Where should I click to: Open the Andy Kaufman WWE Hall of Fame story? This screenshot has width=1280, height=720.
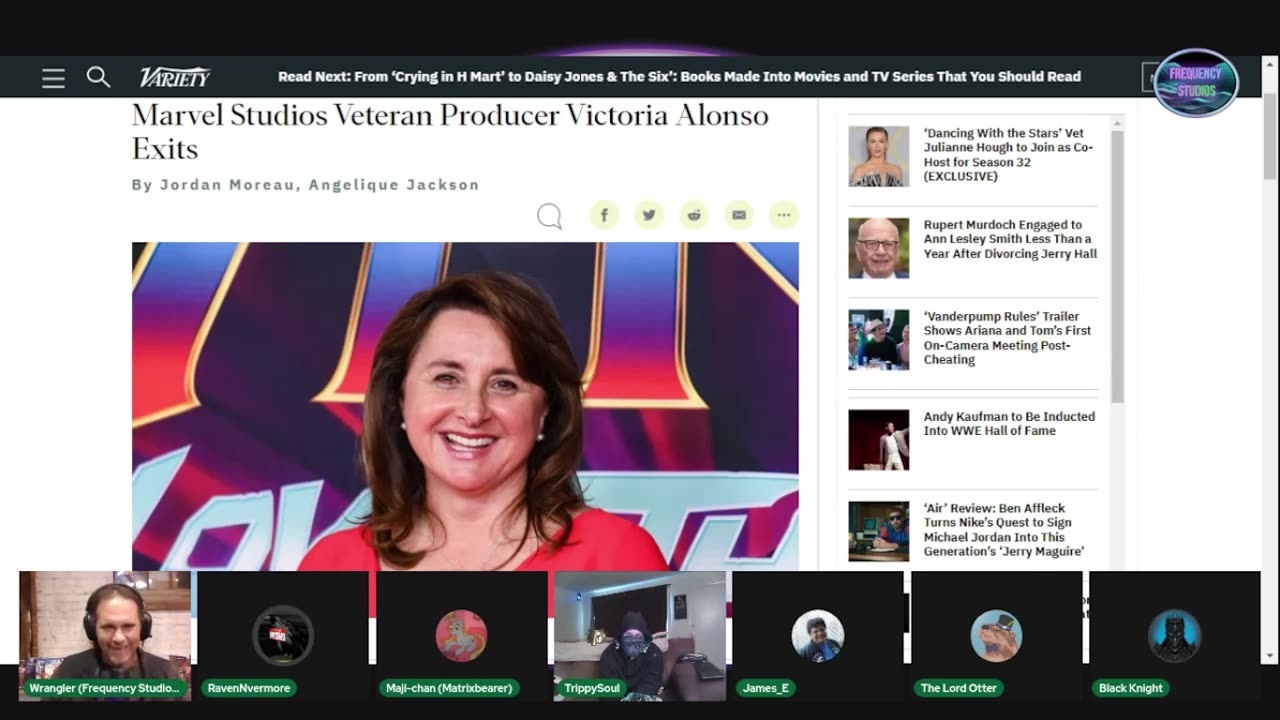click(x=1009, y=424)
